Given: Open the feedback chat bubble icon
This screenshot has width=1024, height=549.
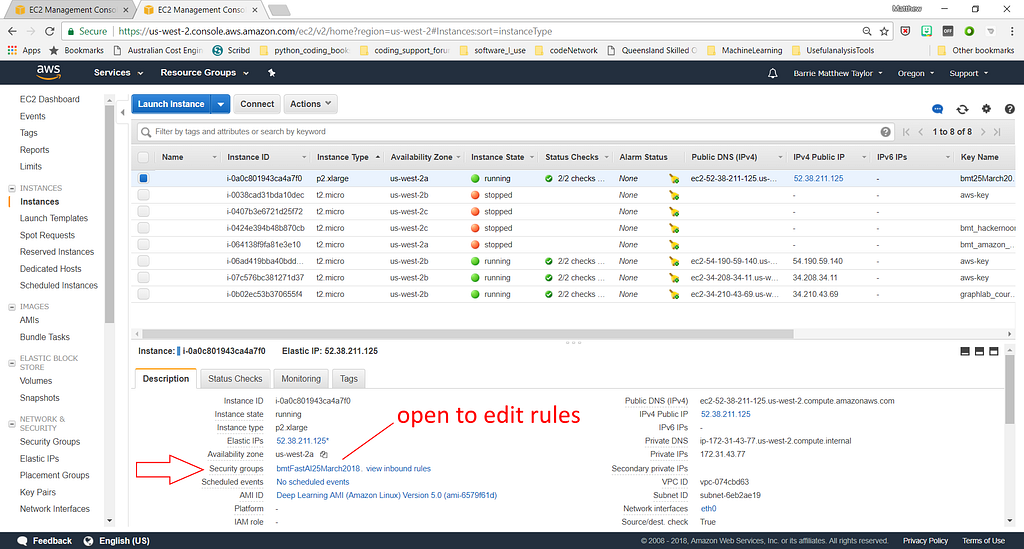Looking at the screenshot, I should (938, 109).
